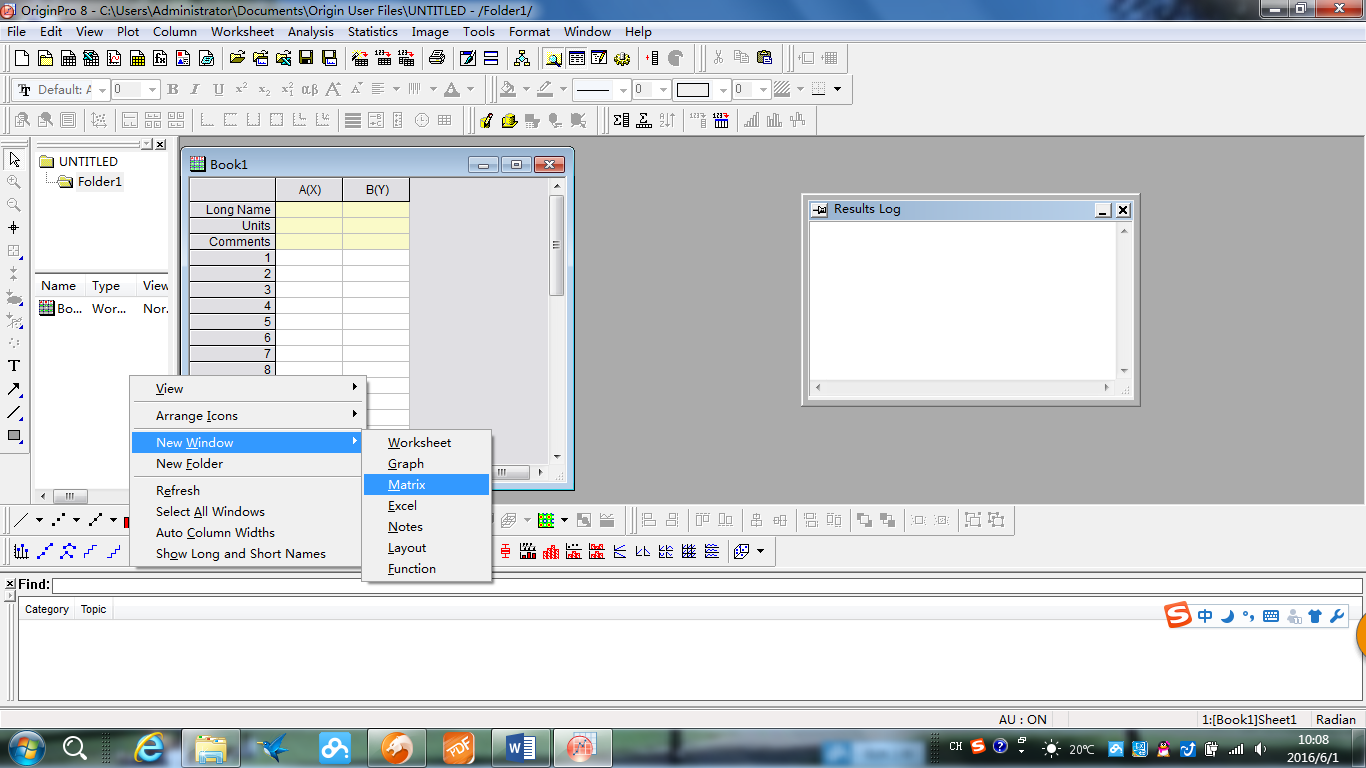
Task: Toggle the Results Log toolbar button
Action: pos(576,58)
